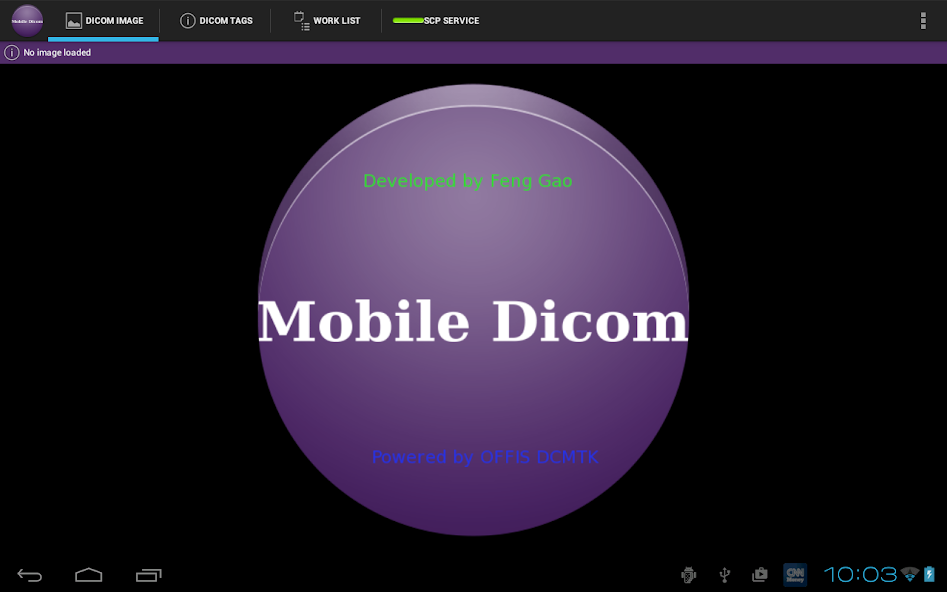Open the app overflow menu
The height and width of the screenshot is (592, 947).
coord(922,20)
